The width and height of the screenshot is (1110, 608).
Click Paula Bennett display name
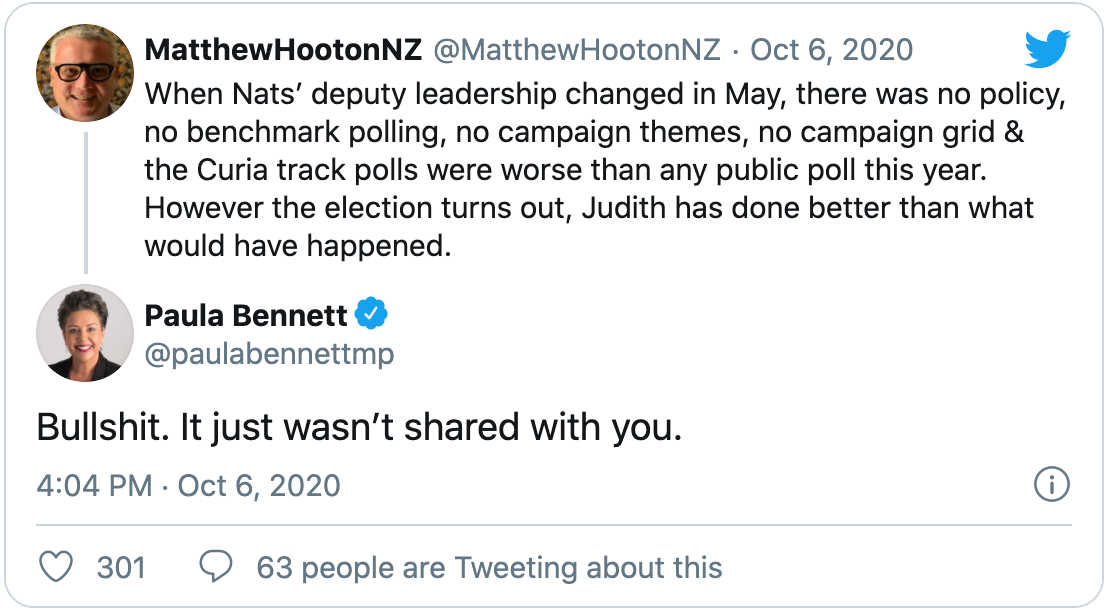246,315
